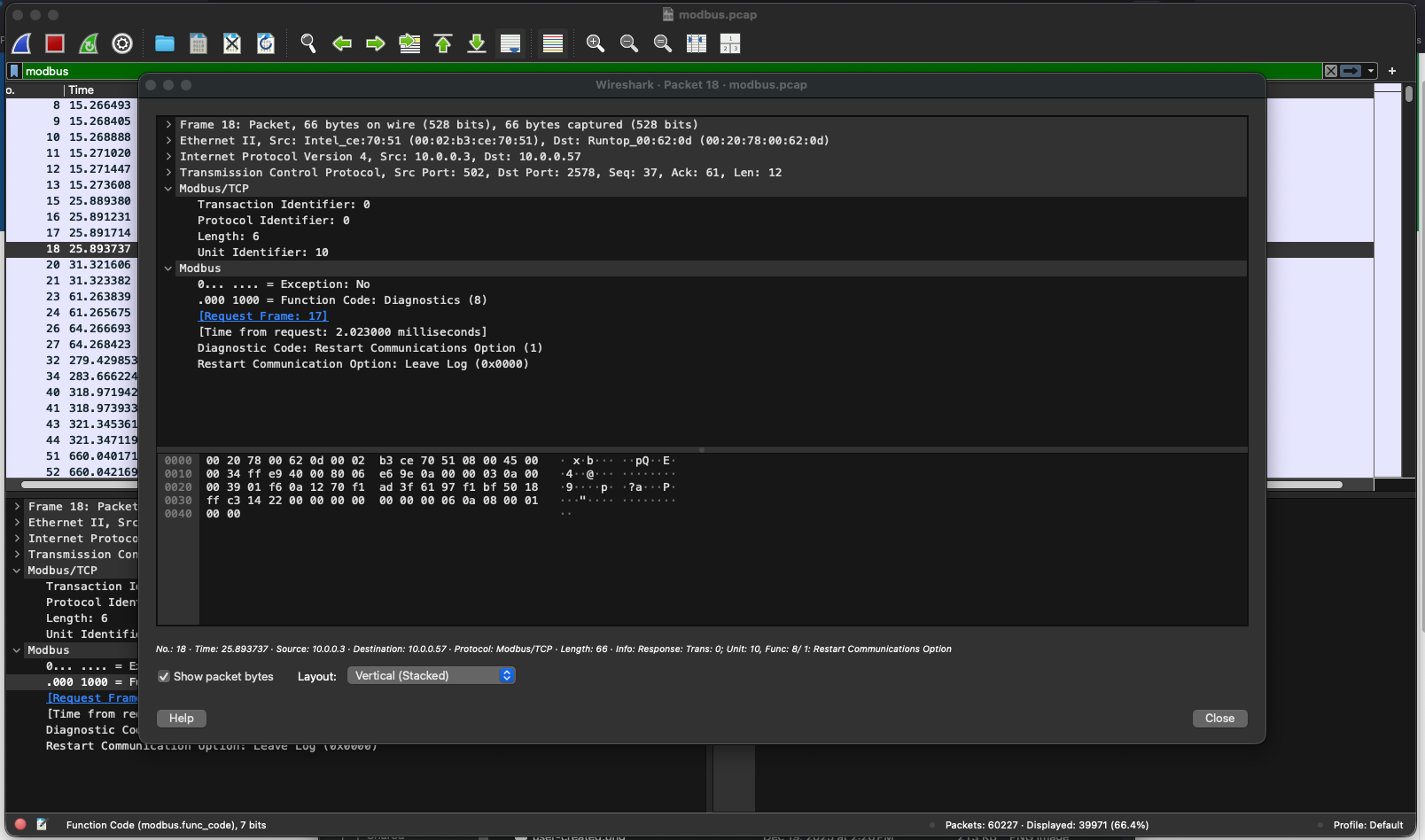The image size is (1425, 840).
Task: Reload this capture file
Action: coord(265,43)
